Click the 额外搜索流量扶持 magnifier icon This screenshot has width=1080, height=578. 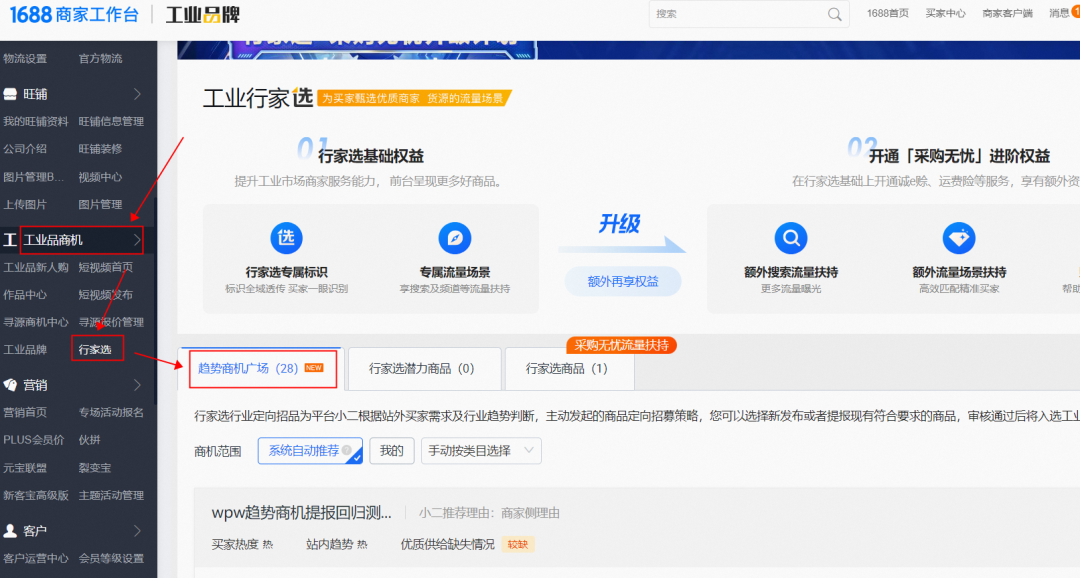[x=791, y=239]
